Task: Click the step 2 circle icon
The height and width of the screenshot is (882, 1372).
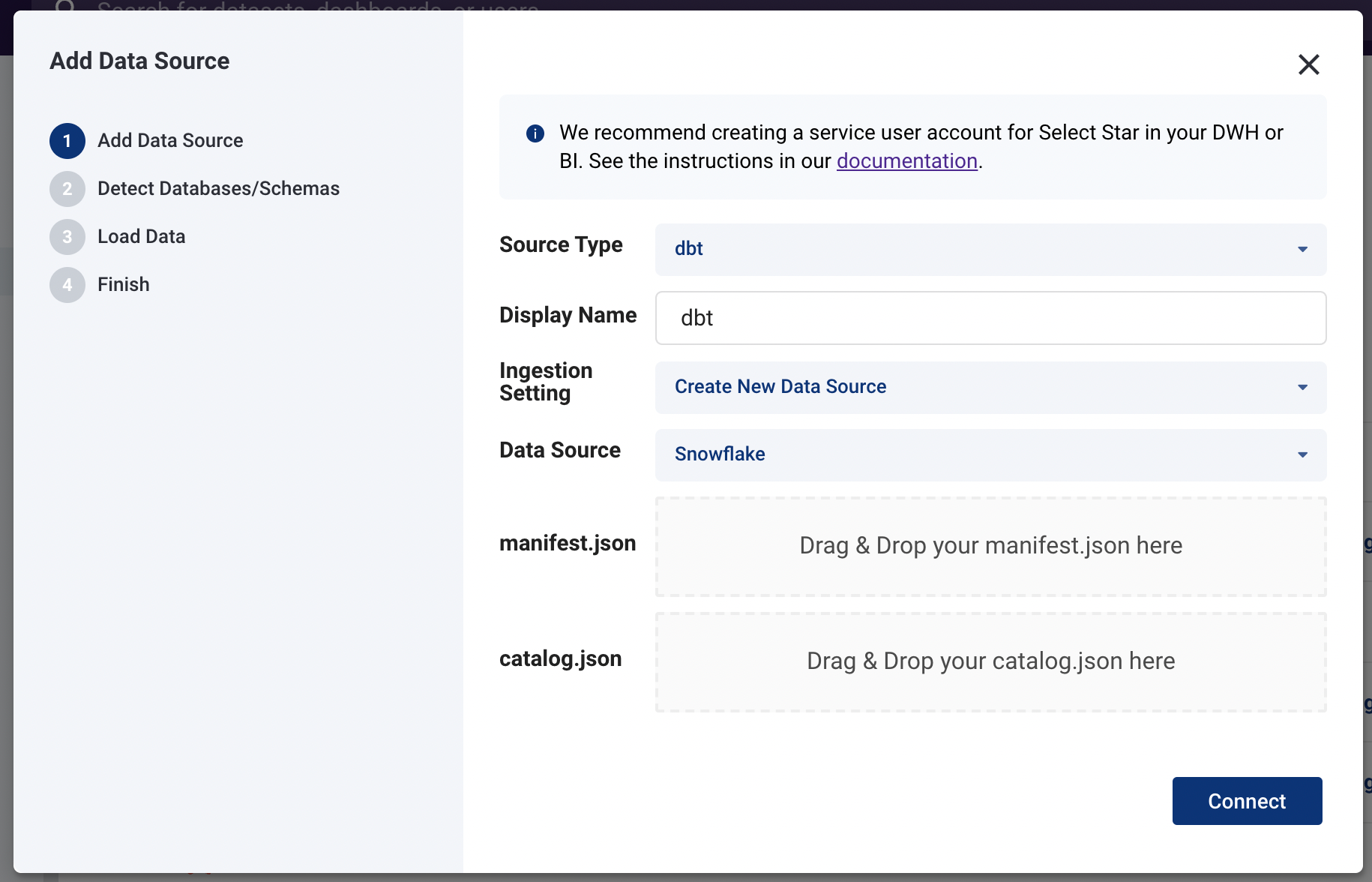Action: point(67,189)
